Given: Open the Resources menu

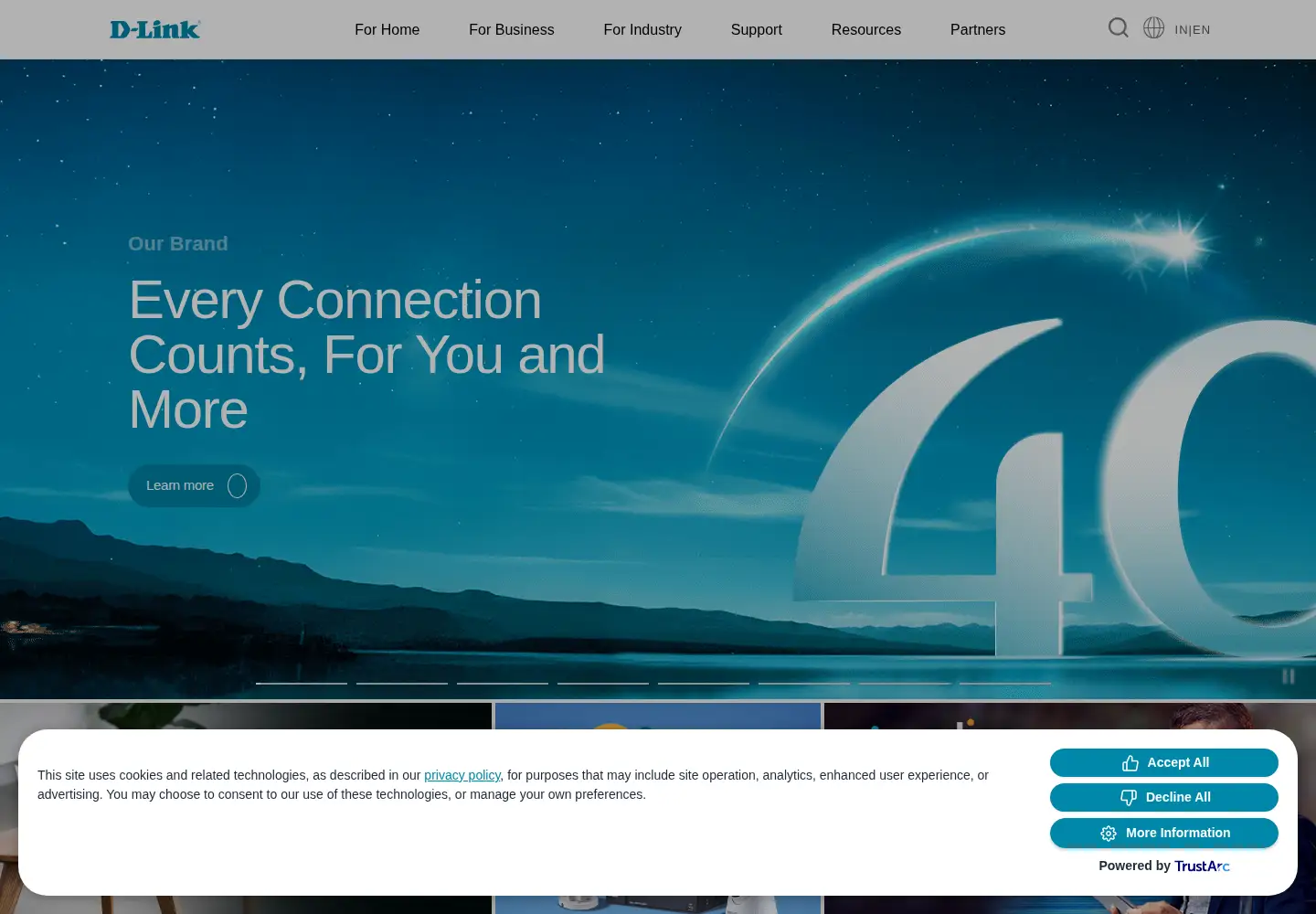Looking at the screenshot, I should click(866, 29).
